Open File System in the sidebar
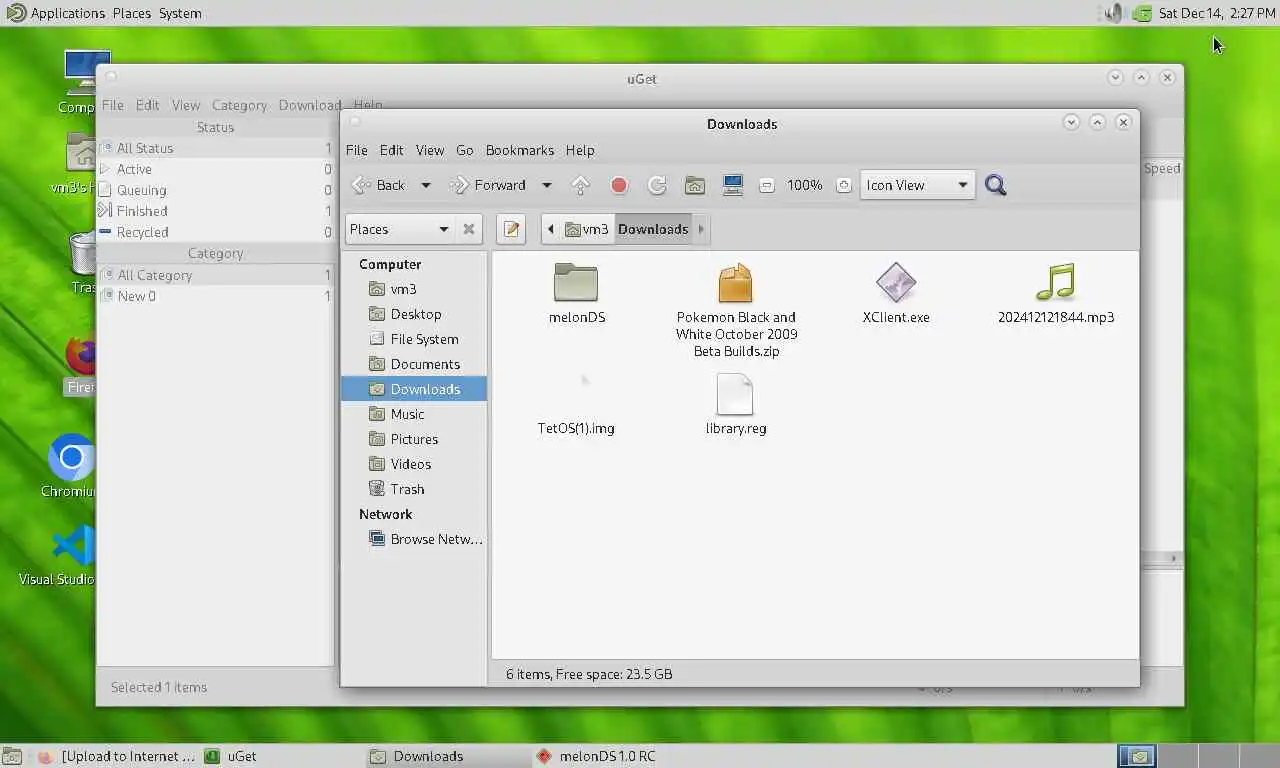The height and width of the screenshot is (768, 1280). coord(414,339)
